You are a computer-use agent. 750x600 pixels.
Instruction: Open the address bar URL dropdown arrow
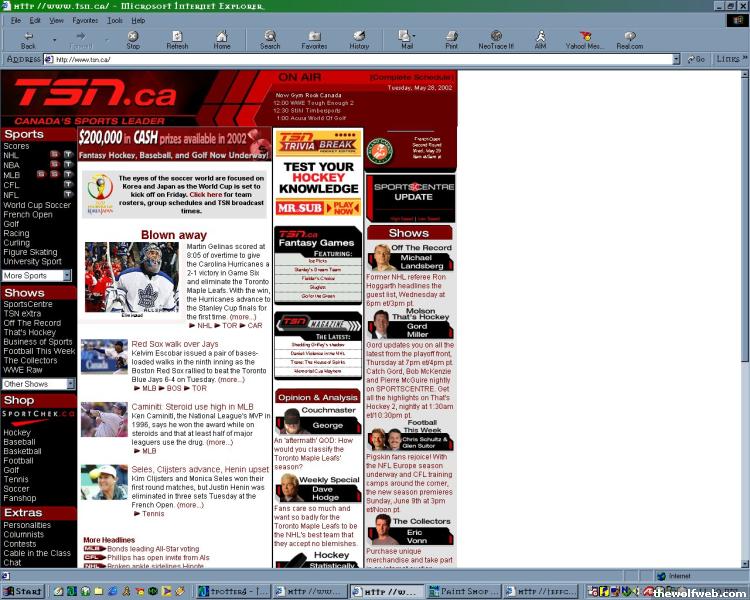click(x=675, y=59)
